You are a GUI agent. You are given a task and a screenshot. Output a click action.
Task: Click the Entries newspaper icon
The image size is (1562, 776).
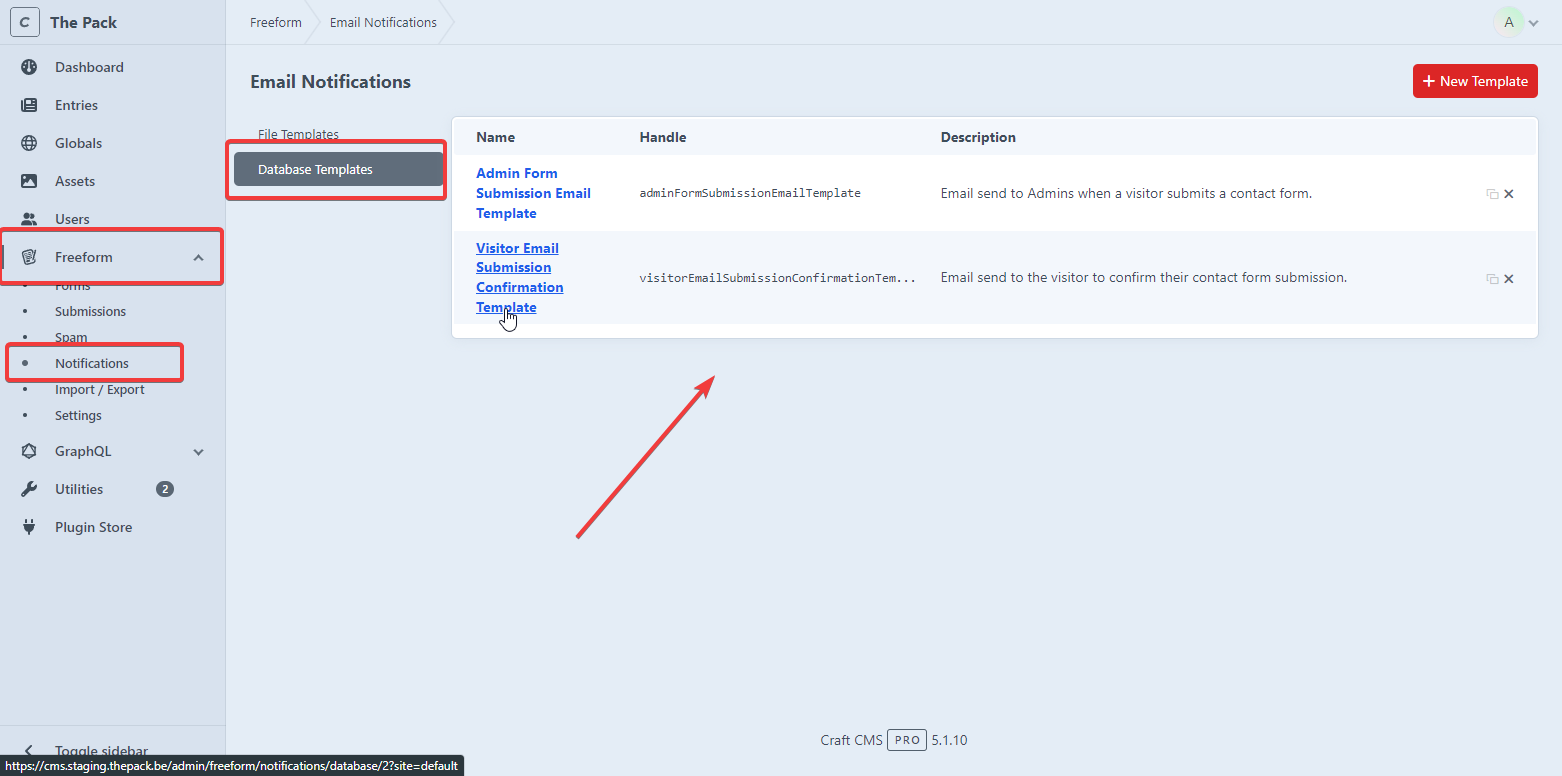click(29, 105)
